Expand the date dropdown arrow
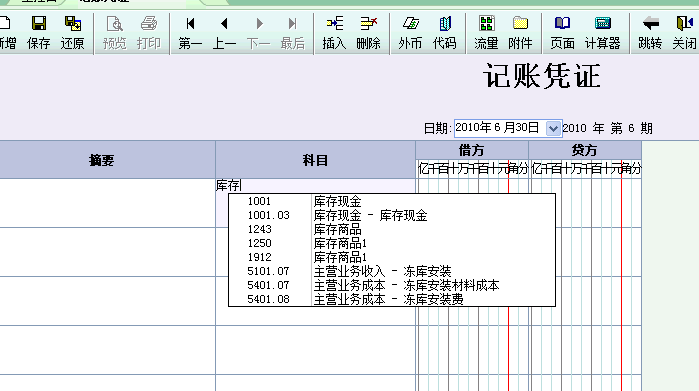 pos(553,128)
